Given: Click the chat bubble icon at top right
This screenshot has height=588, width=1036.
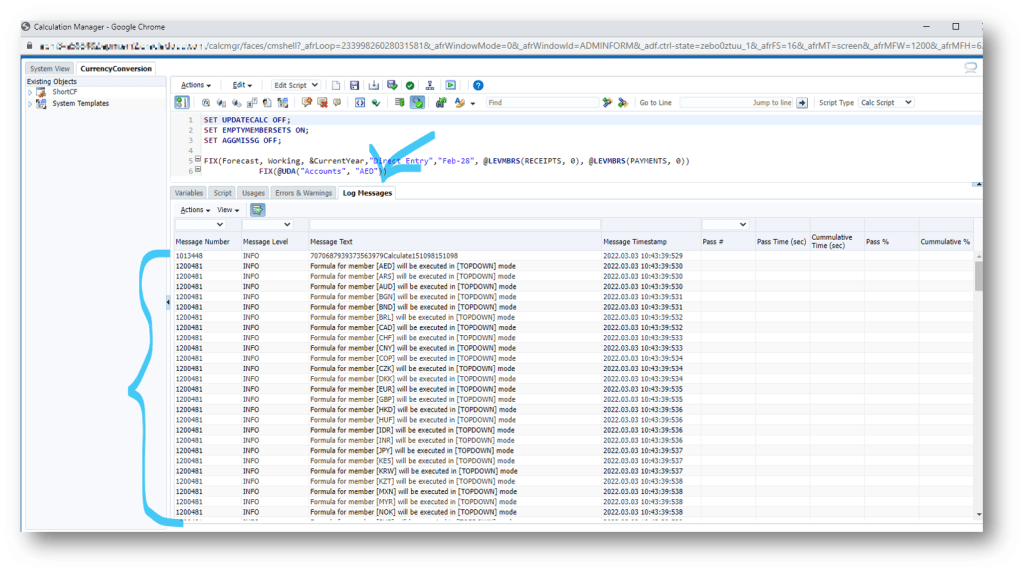Looking at the screenshot, I should coord(970,67).
